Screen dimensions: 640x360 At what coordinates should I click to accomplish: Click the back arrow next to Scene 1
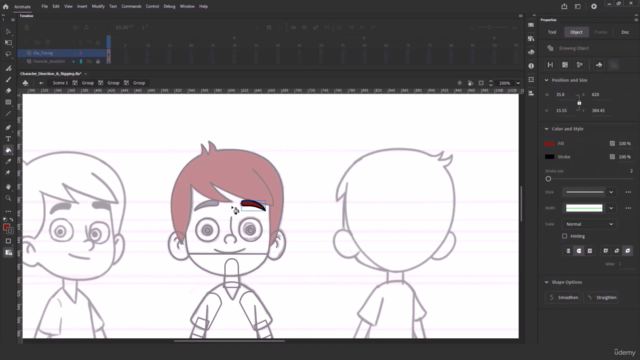tap(41, 83)
